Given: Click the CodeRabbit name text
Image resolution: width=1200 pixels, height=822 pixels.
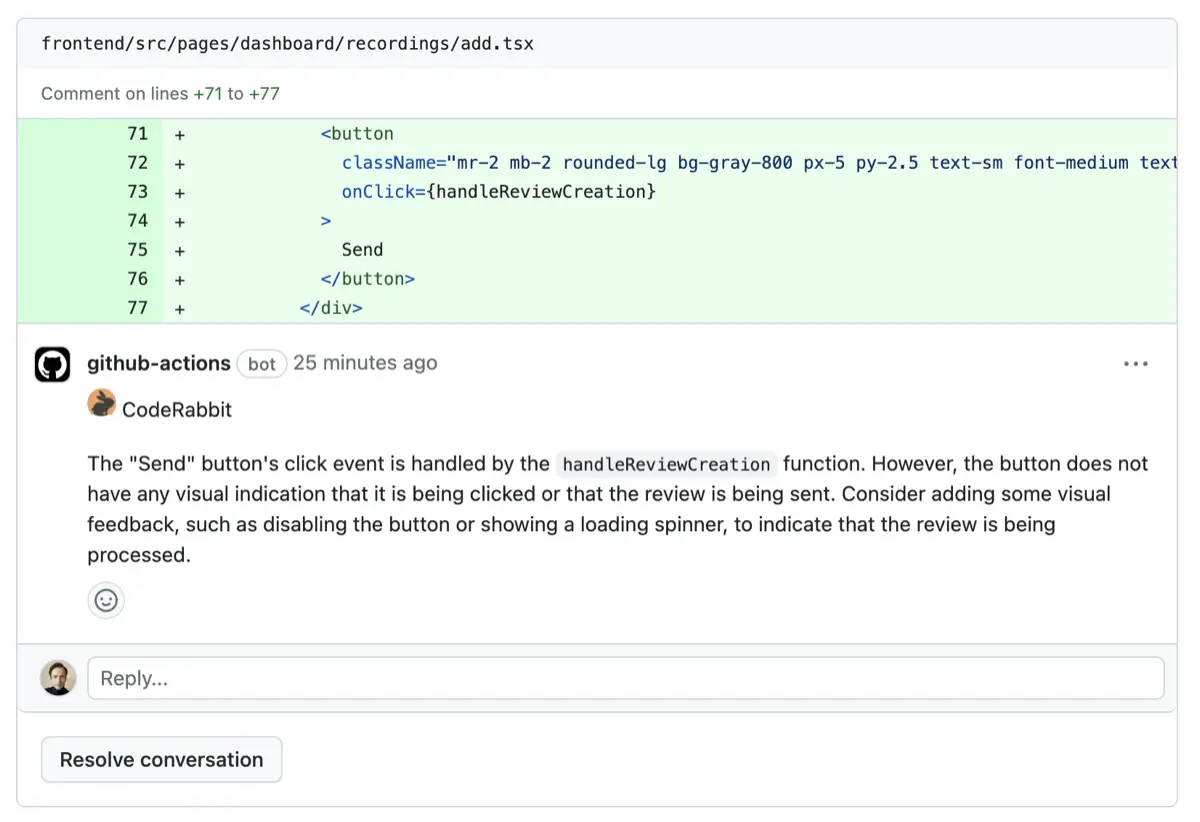Looking at the screenshot, I should (x=177, y=409).
